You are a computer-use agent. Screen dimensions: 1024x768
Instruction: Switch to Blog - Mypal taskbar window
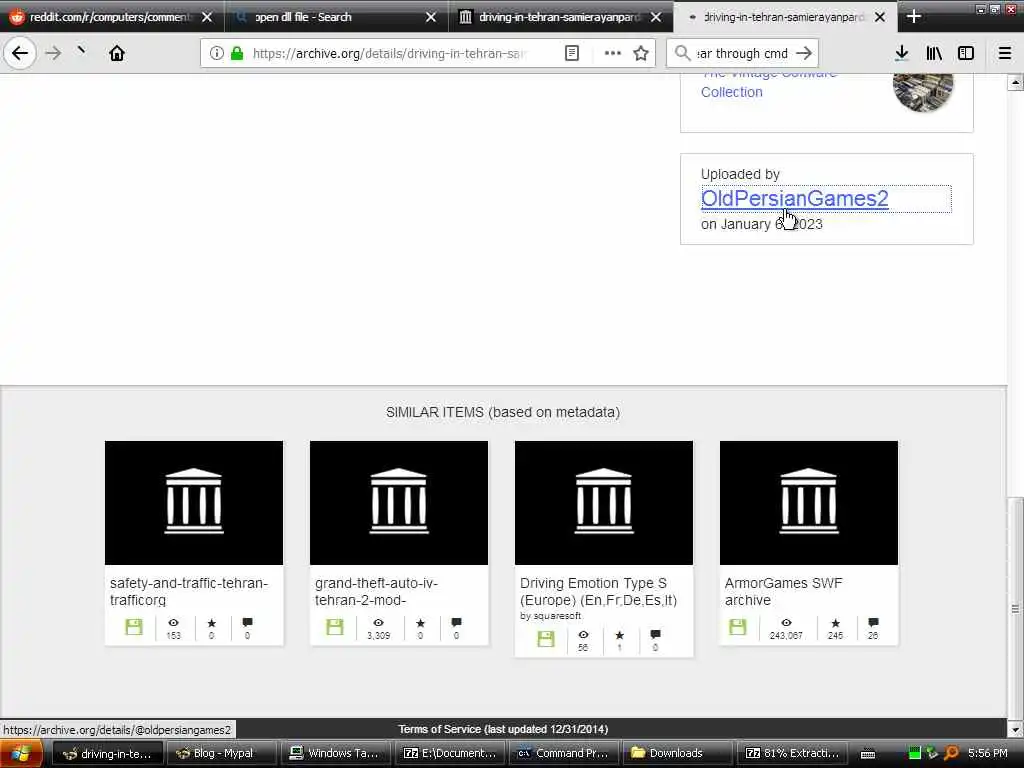[x=223, y=754]
